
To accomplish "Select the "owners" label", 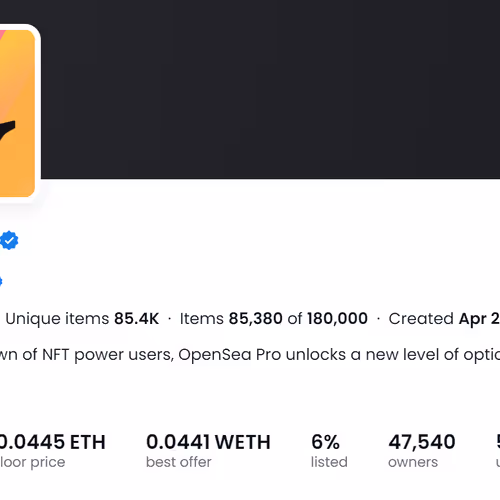I will pos(413,463).
